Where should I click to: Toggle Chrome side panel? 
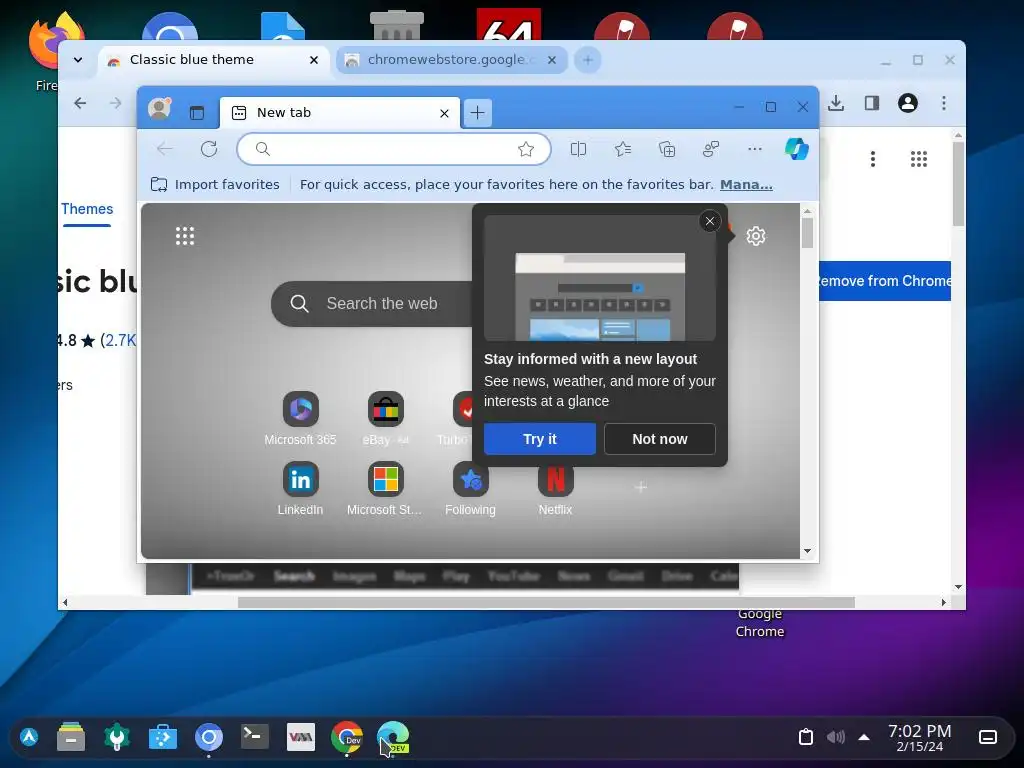click(872, 103)
